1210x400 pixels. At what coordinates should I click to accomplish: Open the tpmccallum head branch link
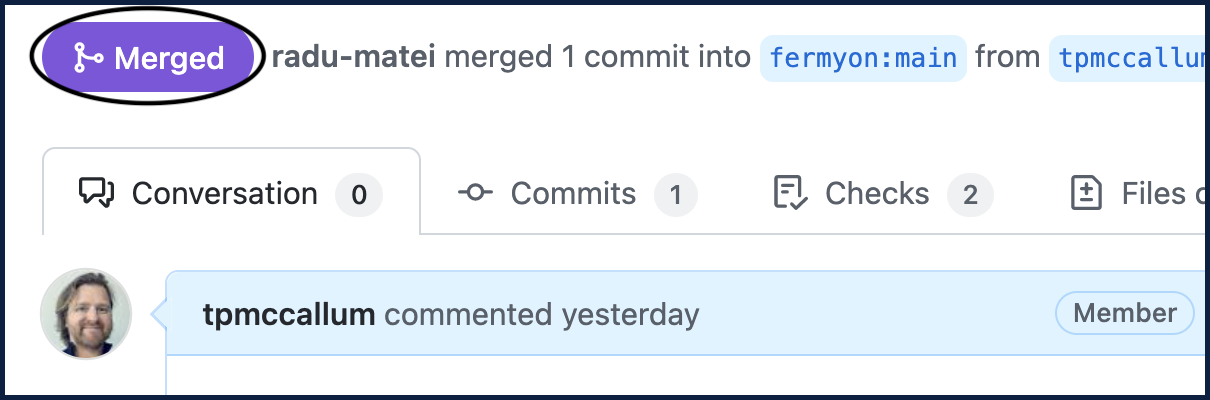pos(1130,58)
